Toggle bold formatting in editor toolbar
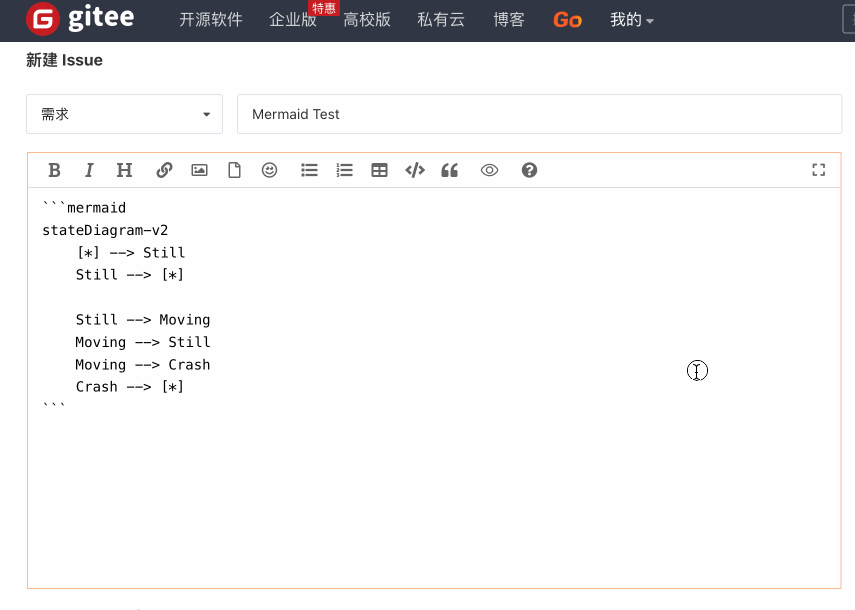Viewport: 855px width, 610px height. (x=54, y=170)
